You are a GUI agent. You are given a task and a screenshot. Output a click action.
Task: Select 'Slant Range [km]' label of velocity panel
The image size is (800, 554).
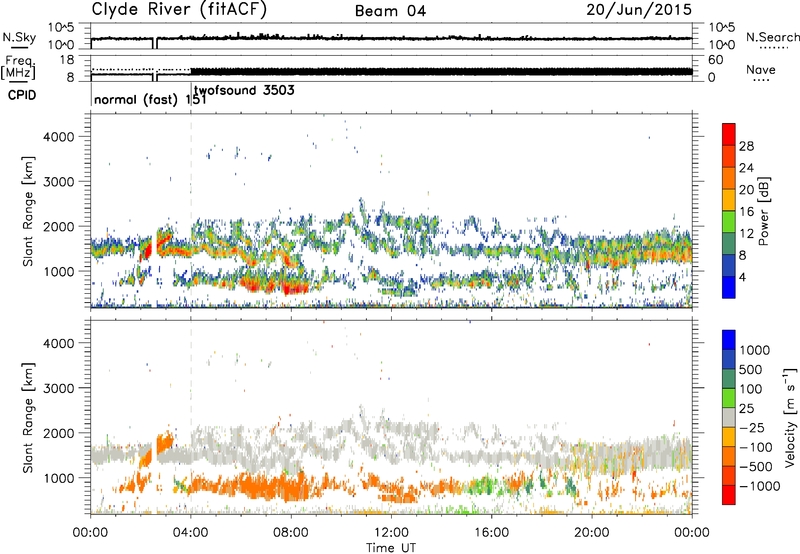click(x=28, y=418)
